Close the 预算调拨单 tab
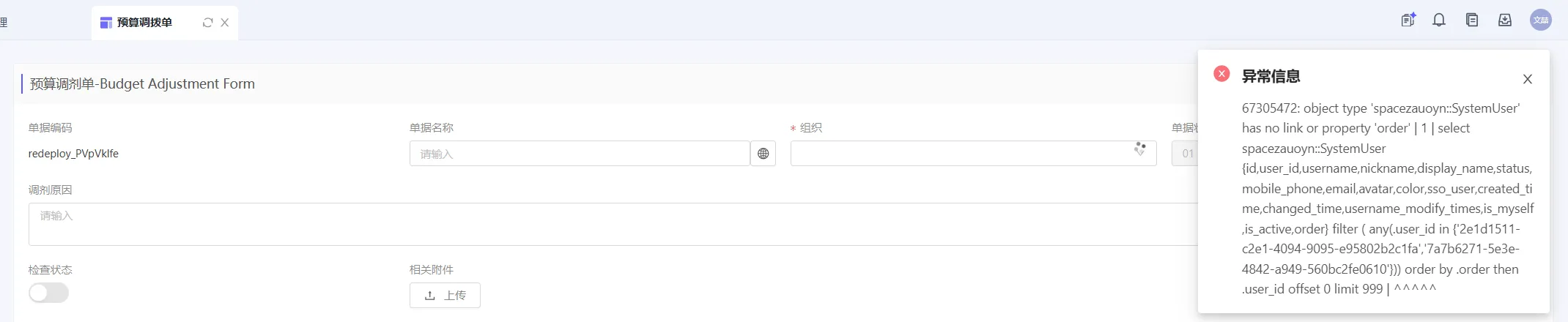The height and width of the screenshot is (322, 1568). pyautogui.click(x=225, y=23)
